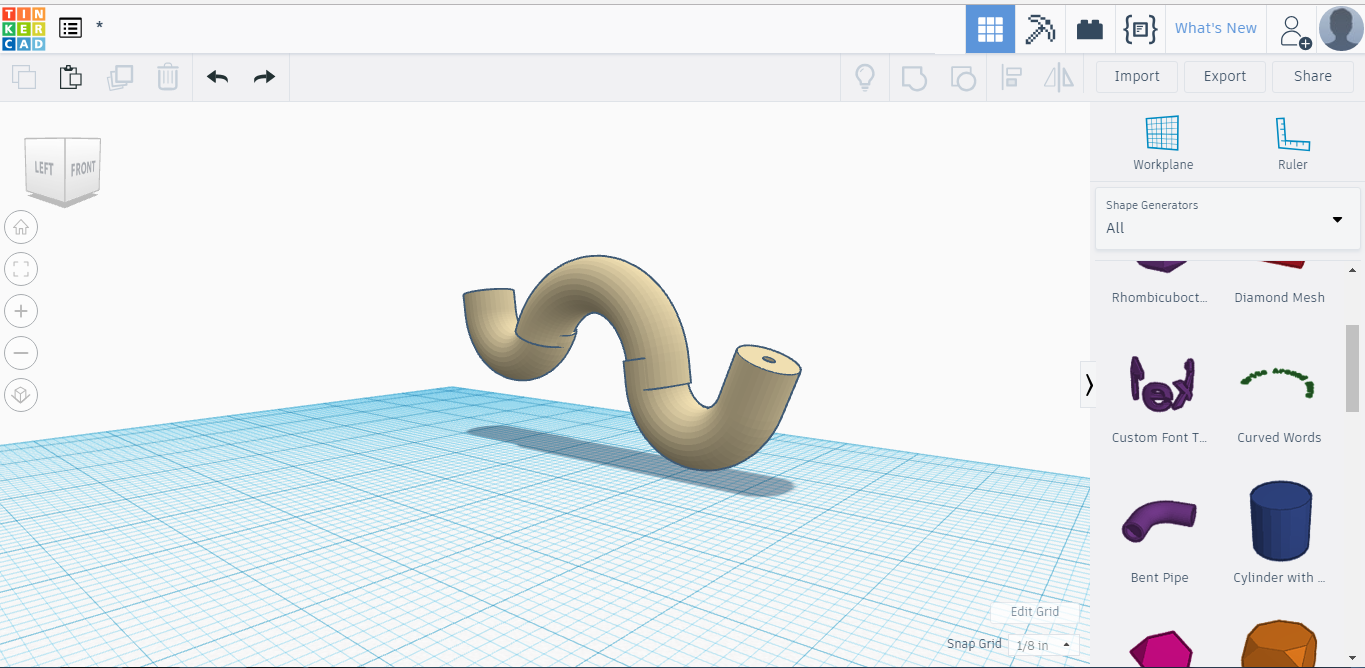Zoom out with the minus button
The image size is (1365, 668).
tap(21, 353)
